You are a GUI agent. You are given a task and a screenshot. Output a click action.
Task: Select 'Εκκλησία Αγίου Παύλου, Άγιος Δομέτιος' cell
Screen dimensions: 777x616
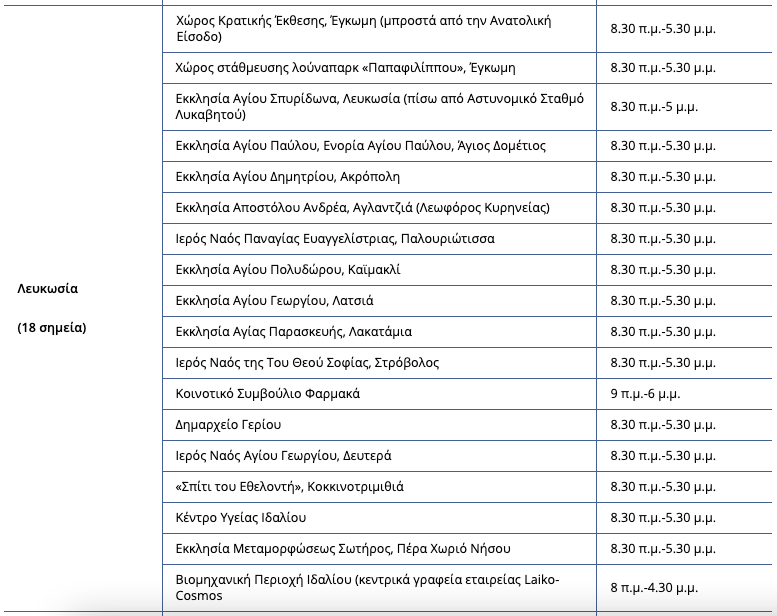coord(379,146)
